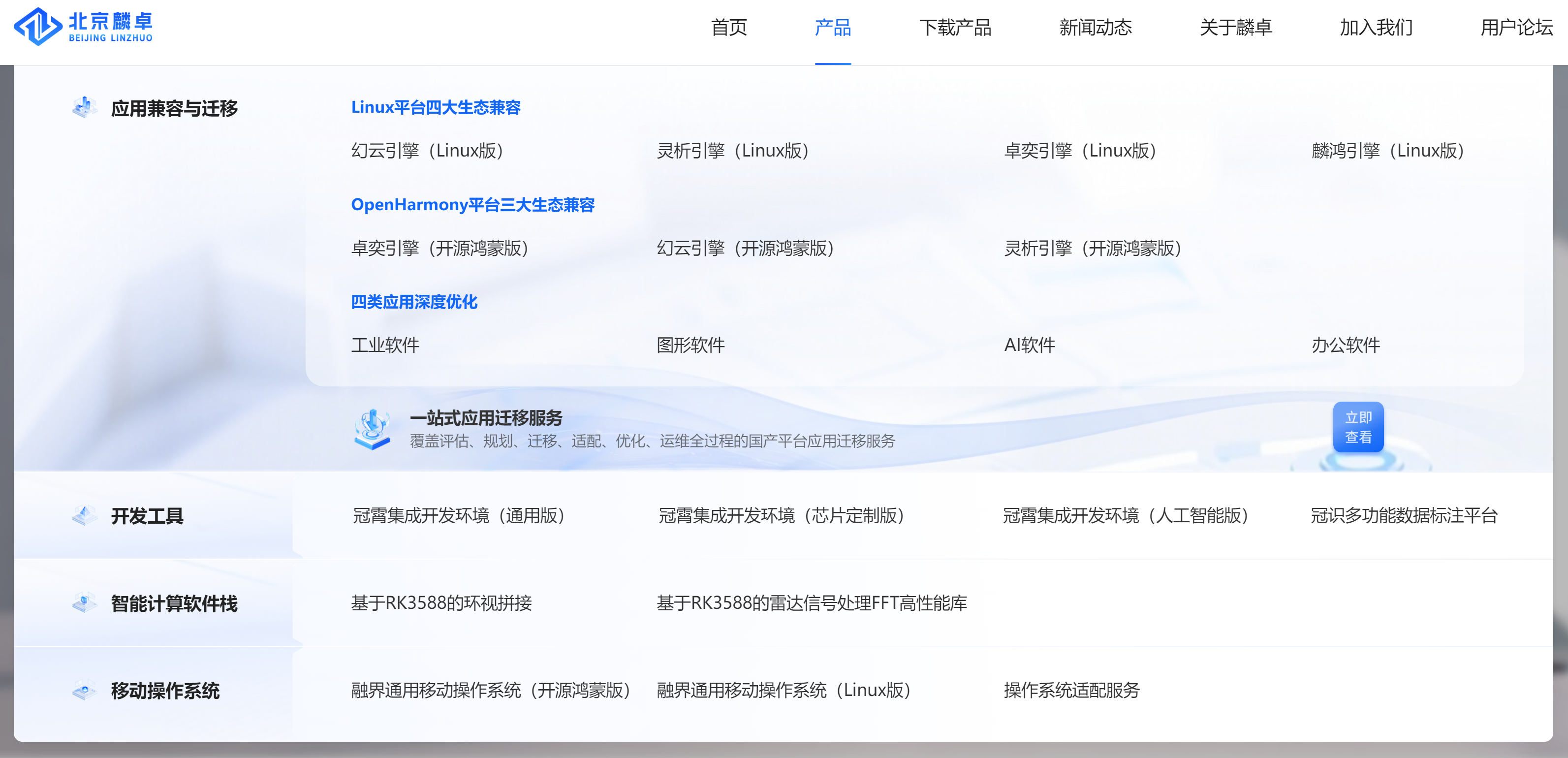Switch to the 首页 menu item
The image size is (1568, 758).
pyautogui.click(x=728, y=28)
